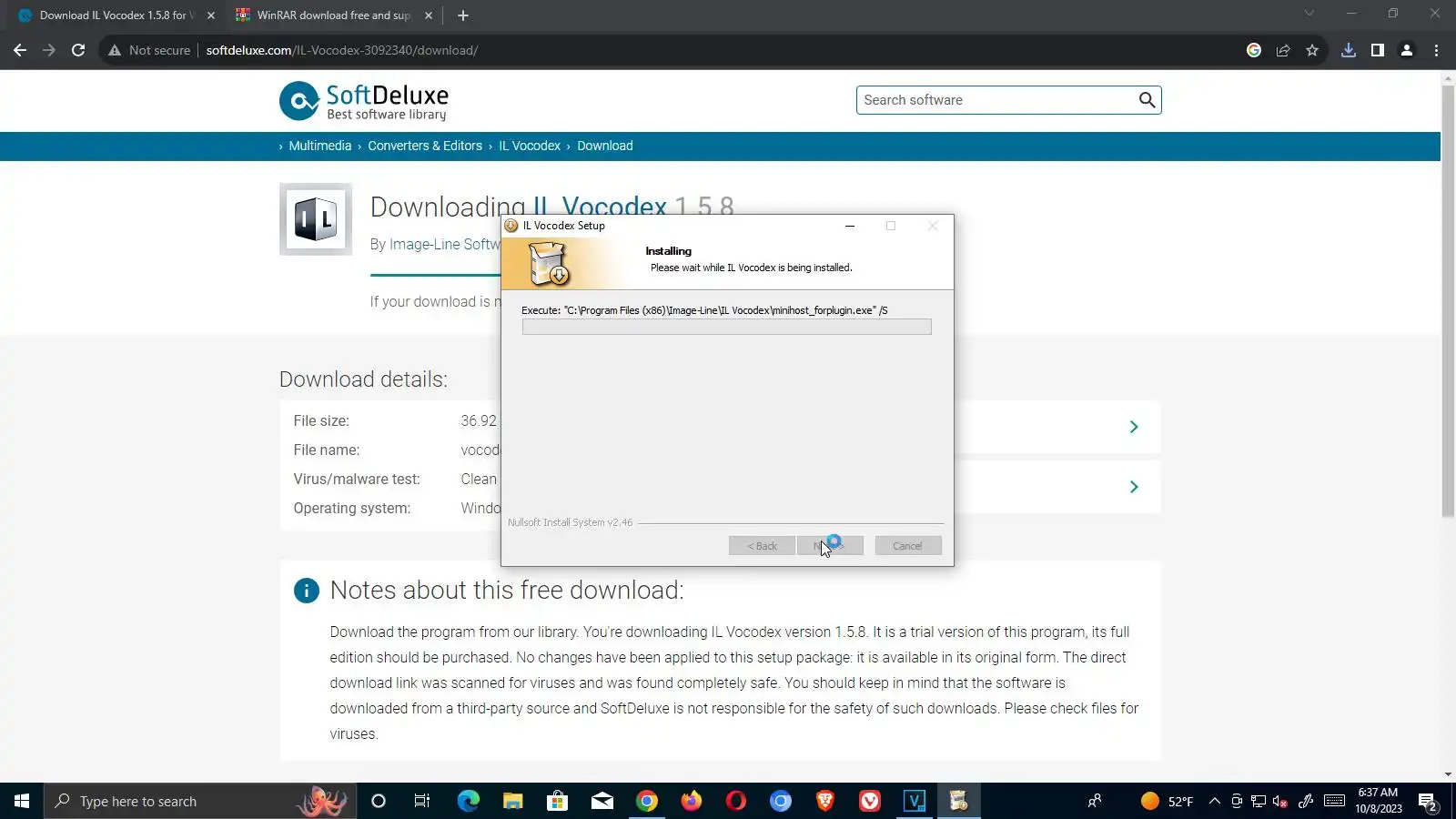Open the Google icon in the address bar
The width and height of the screenshot is (1456, 819).
tap(1254, 50)
